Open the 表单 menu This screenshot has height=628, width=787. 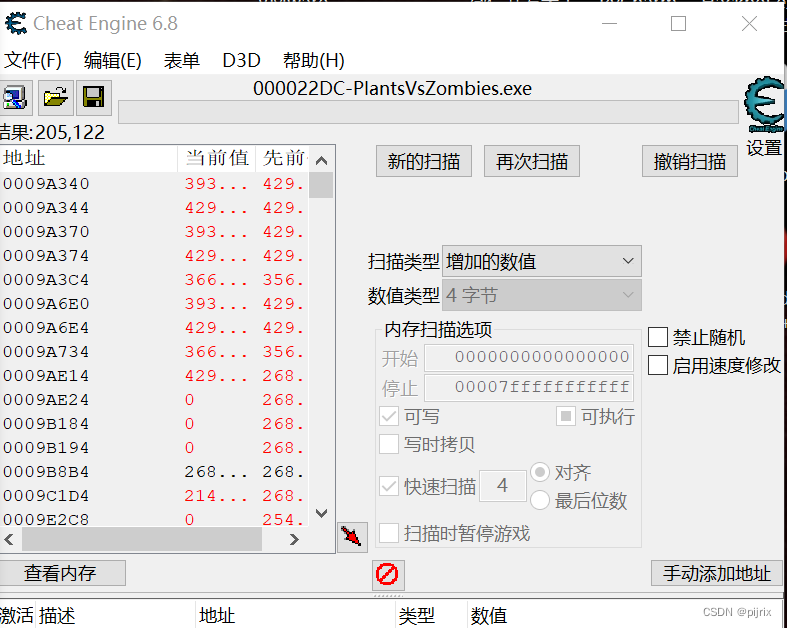click(182, 61)
